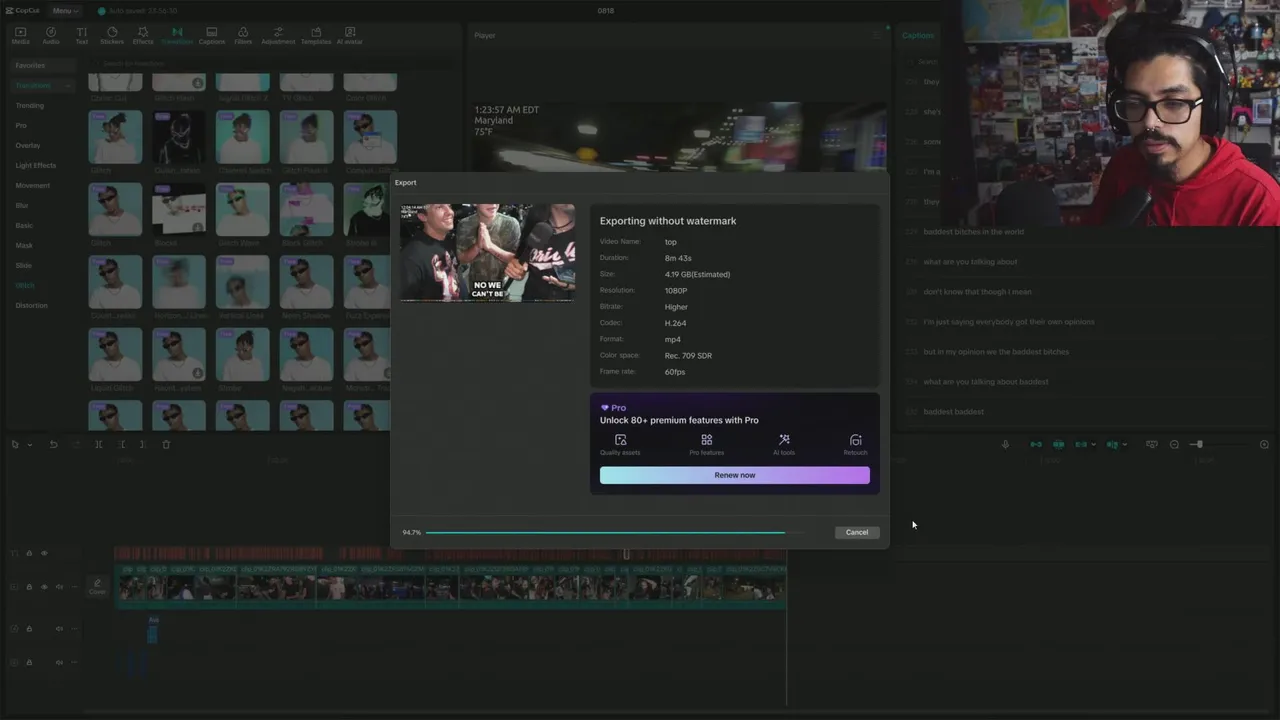Click the timeline zoom in plus icon
The image size is (1280, 720).
[x=1264, y=444]
